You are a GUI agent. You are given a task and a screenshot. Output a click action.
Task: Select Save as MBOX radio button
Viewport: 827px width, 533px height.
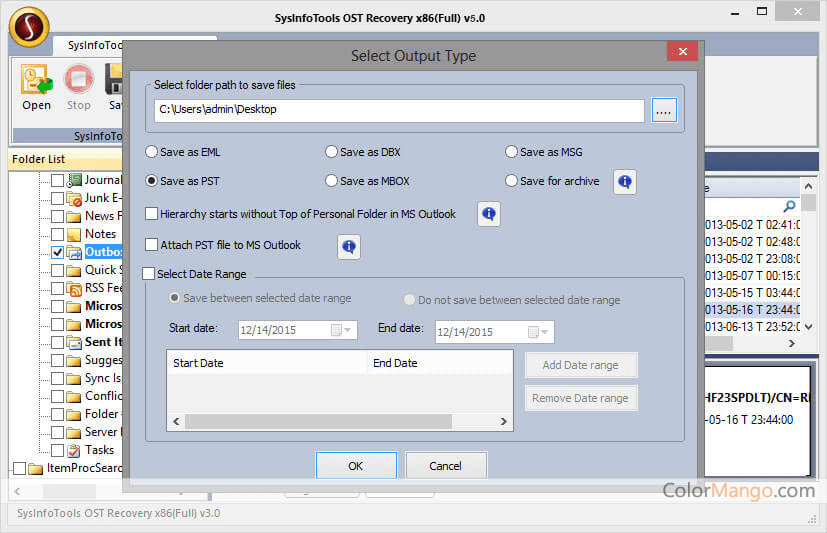click(332, 181)
